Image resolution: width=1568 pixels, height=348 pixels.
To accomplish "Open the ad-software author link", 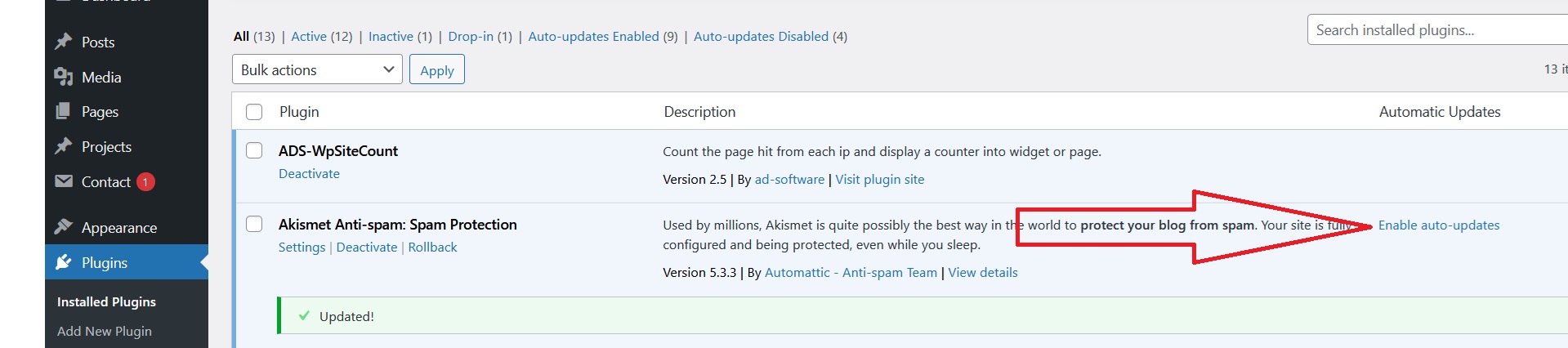I will [789, 179].
